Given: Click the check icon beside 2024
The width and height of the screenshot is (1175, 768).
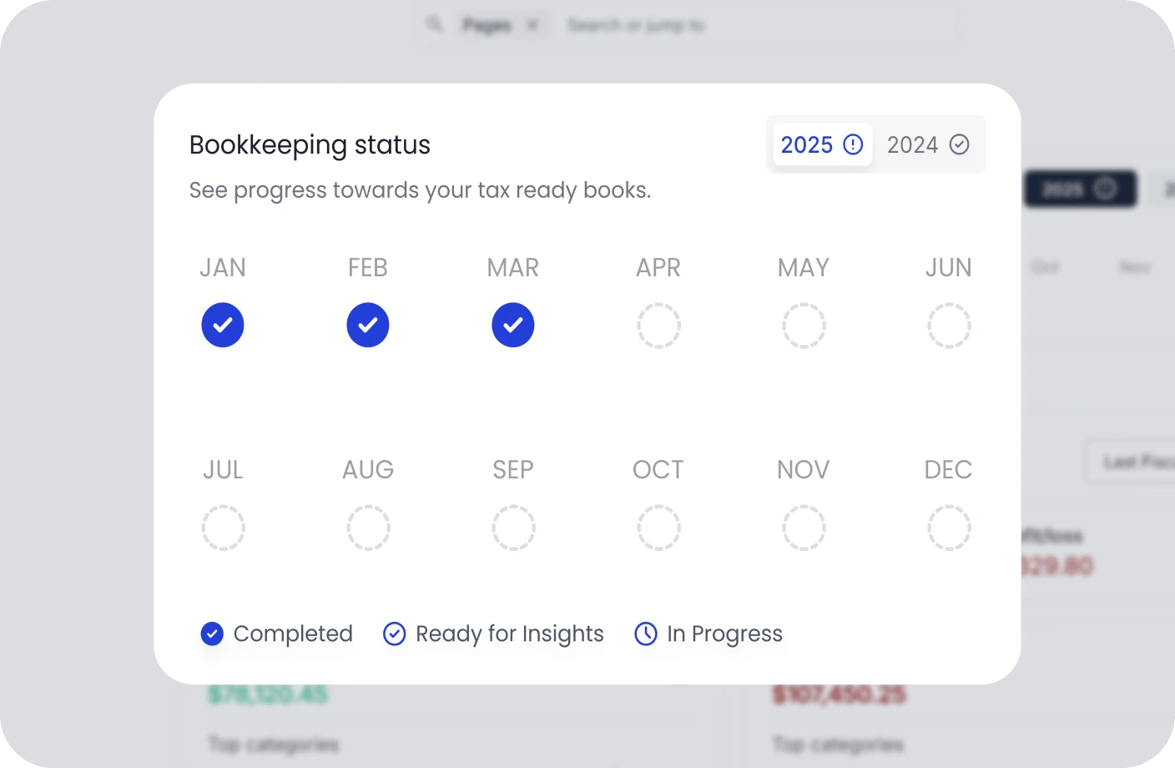Looking at the screenshot, I should point(959,145).
